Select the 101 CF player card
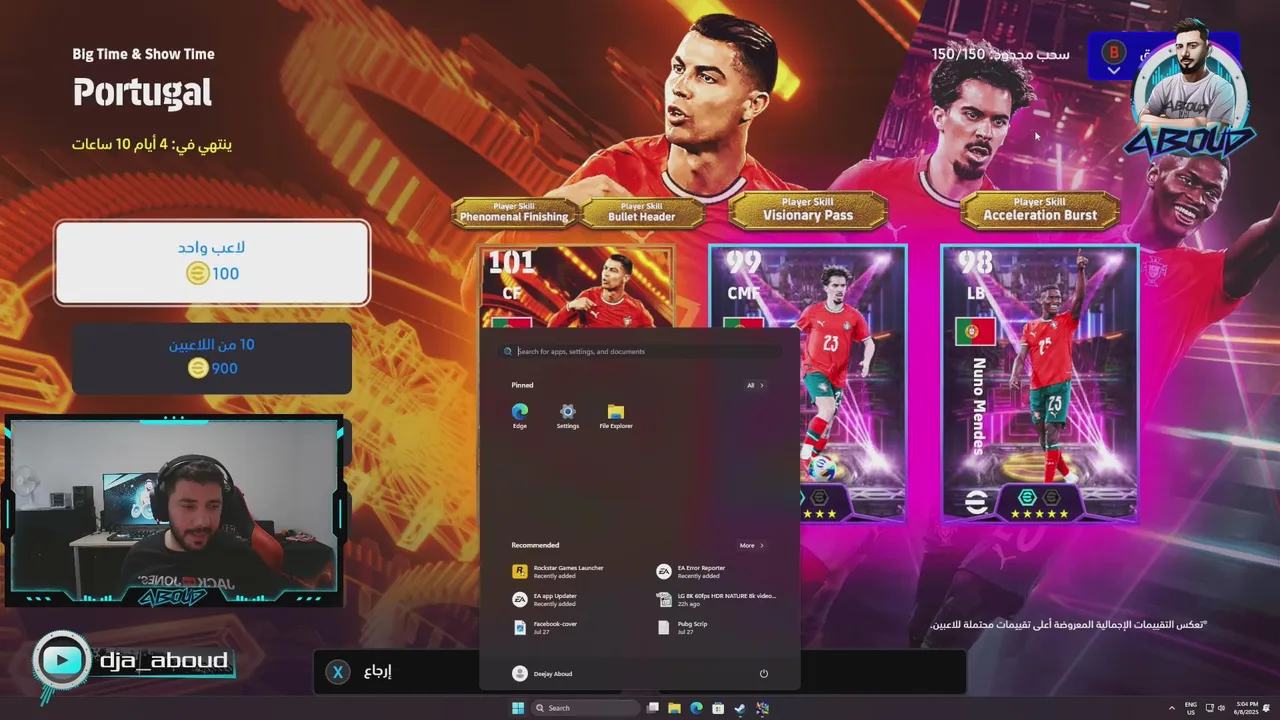Image resolution: width=1280 pixels, height=720 pixels. pos(576,287)
